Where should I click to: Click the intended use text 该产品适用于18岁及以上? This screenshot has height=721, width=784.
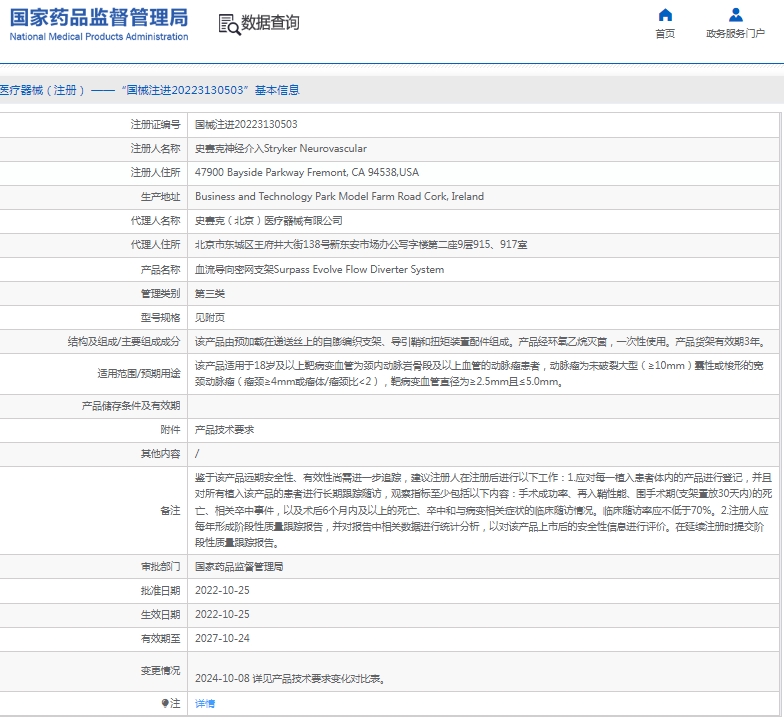pos(479,374)
